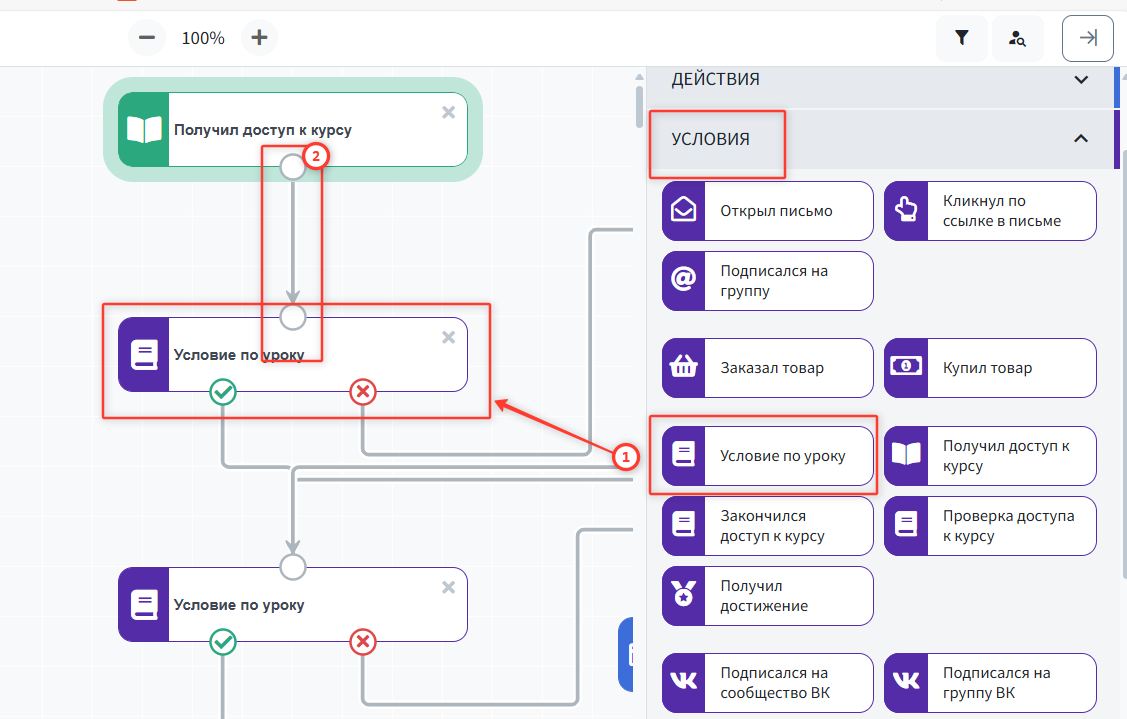
Task: Click the user search icon
Action: pyautogui.click(x=1018, y=38)
